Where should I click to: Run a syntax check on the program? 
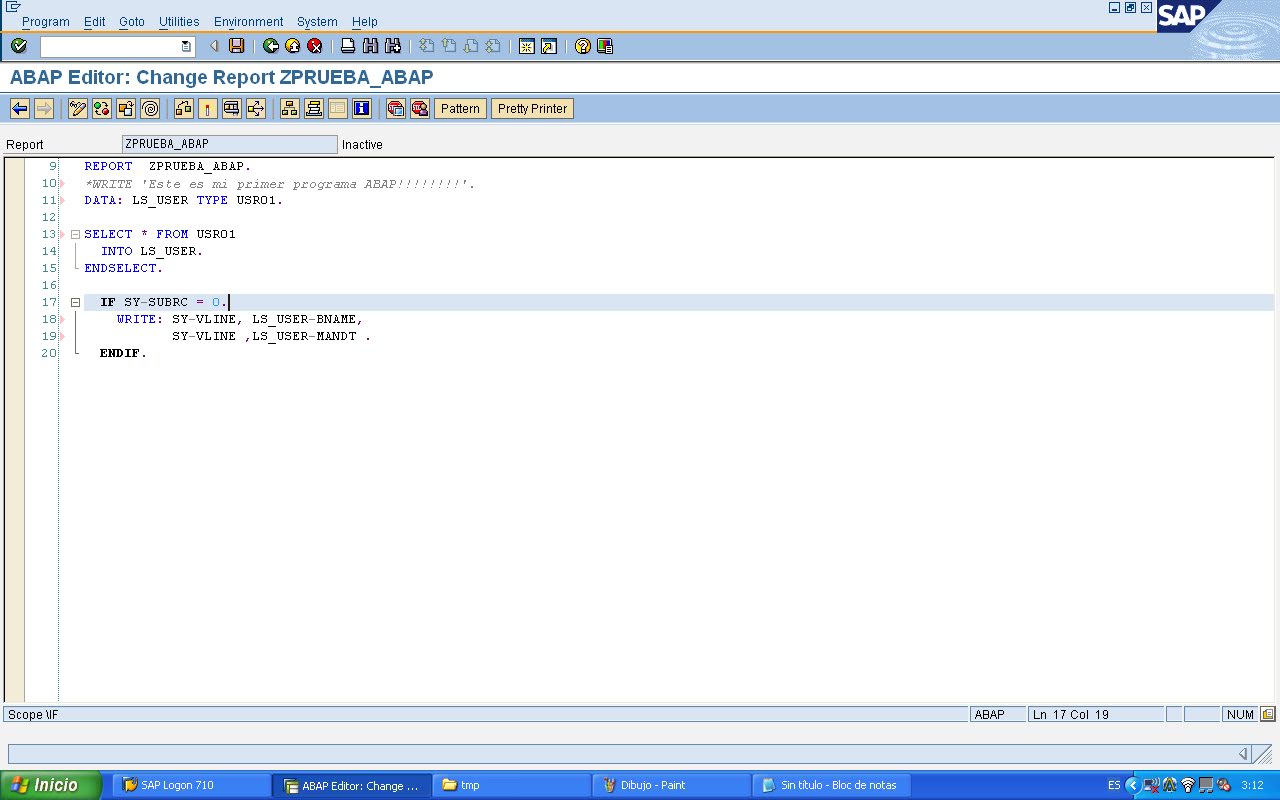pos(101,108)
